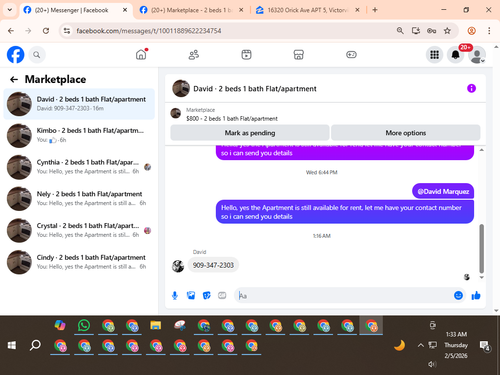Open the volume speaker tray icon
The height and width of the screenshot is (375, 500).
coord(432,364)
